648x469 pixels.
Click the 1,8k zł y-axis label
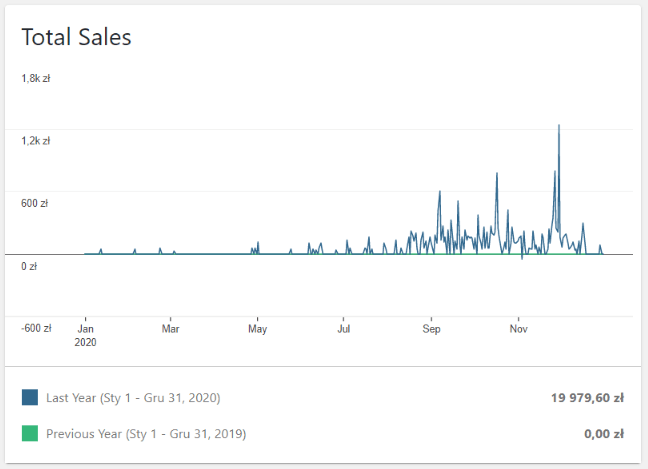36,78
